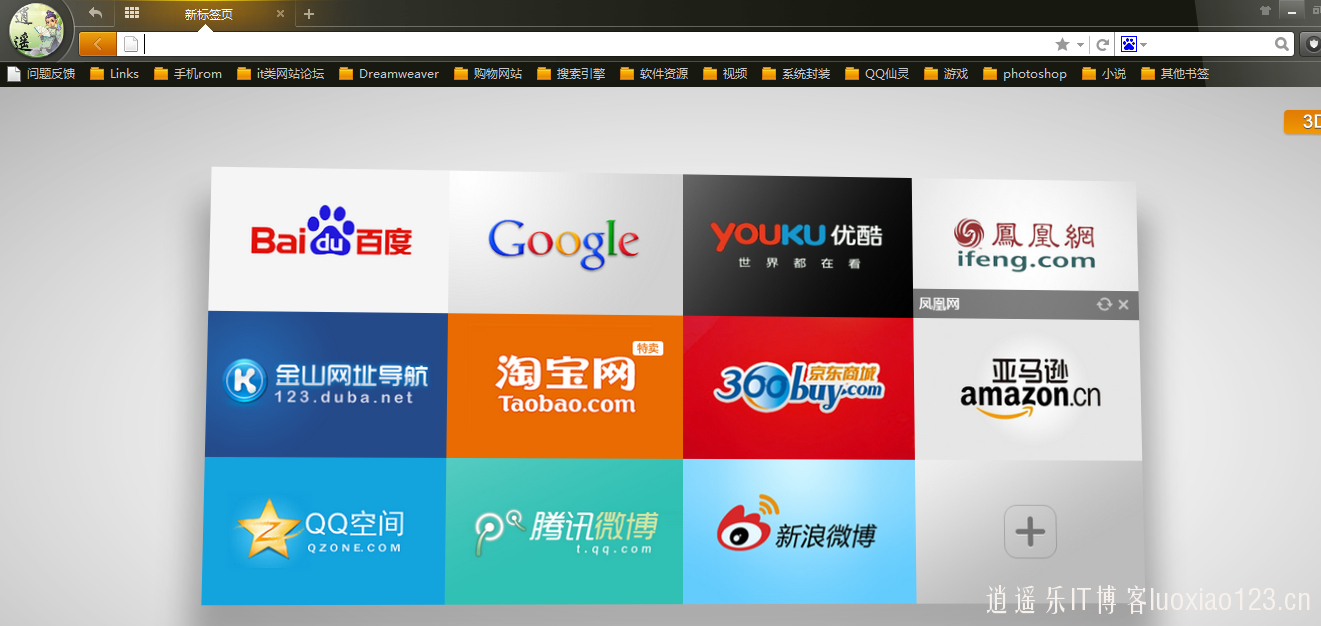Screen dimensions: 1321x626
Task: Open the Links bookmark folder
Action: (x=114, y=73)
